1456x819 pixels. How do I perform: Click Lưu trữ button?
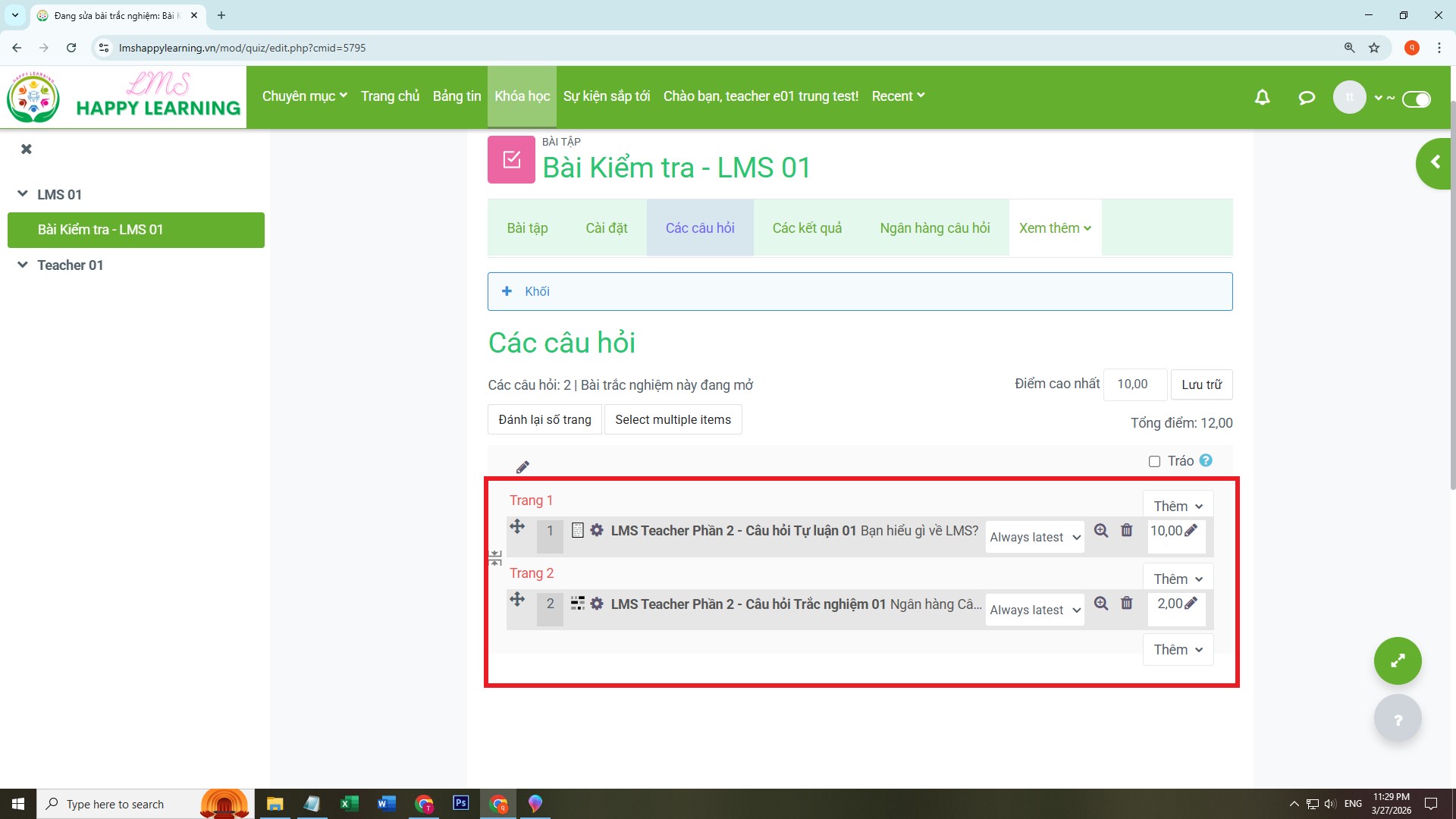[1201, 384]
